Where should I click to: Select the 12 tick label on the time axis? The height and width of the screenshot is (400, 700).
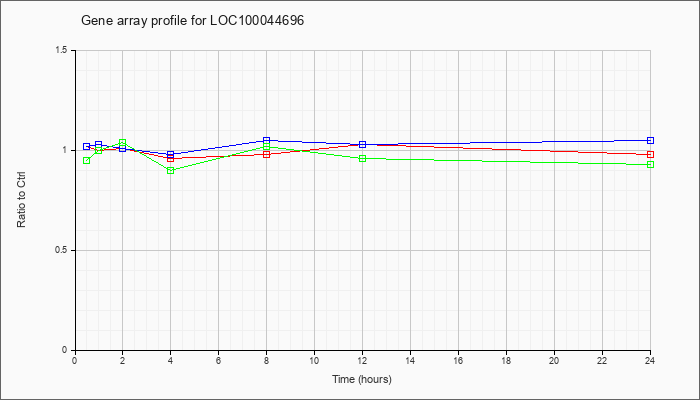[362, 360]
